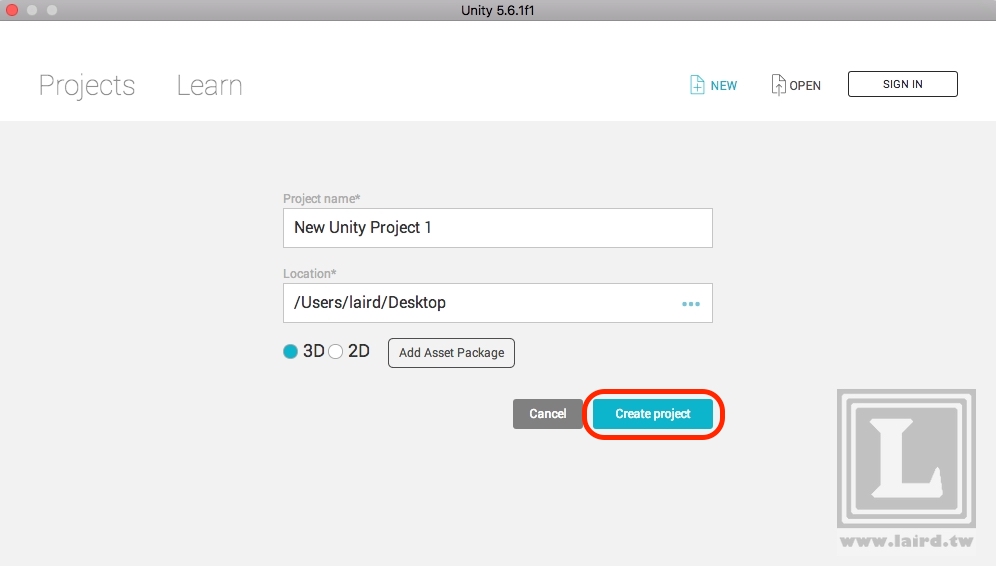Click the OPEN text label
The width and height of the screenshot is (996, 566).
(x=805, y=86)
